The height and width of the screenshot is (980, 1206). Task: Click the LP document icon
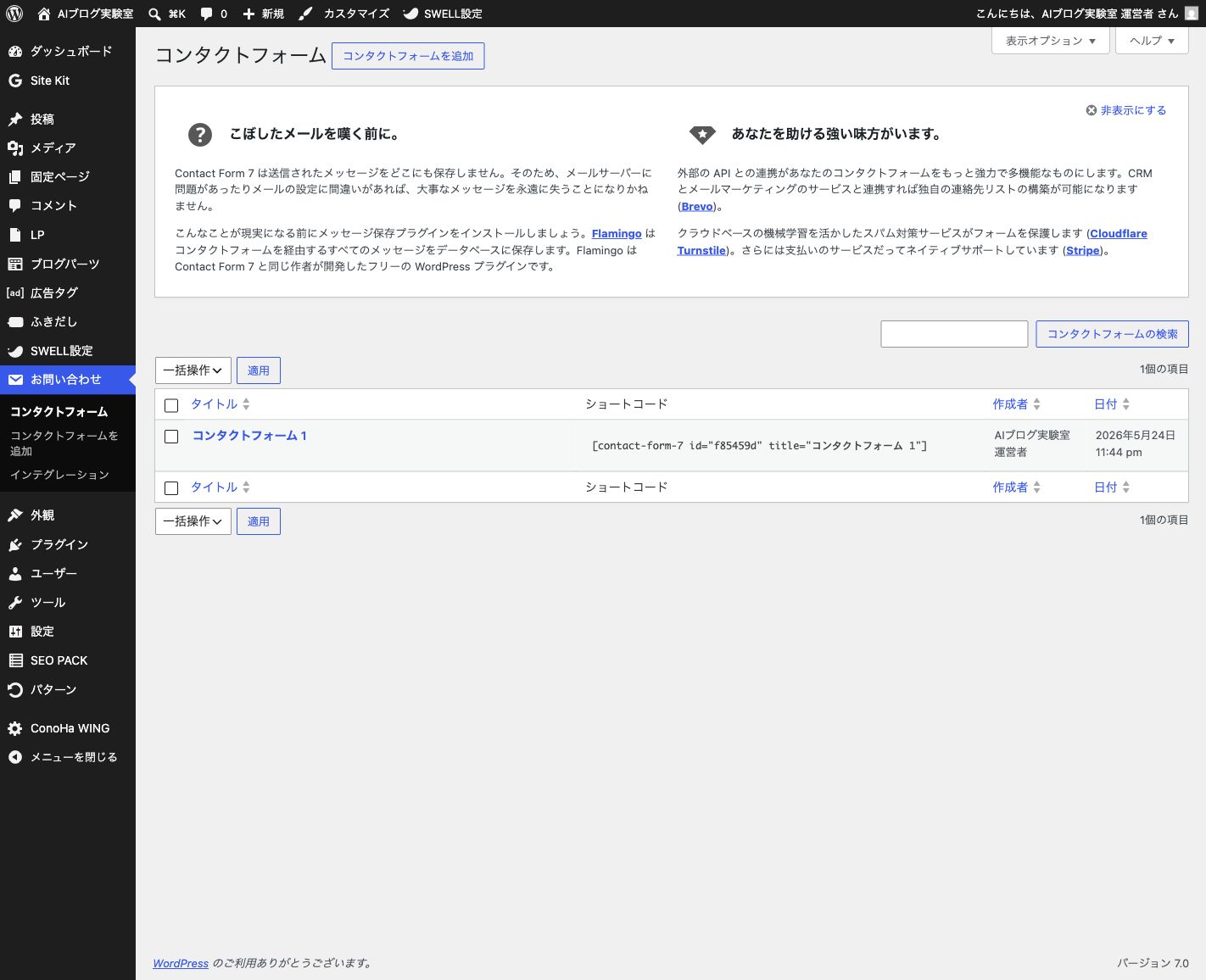click(x=15, y=235)
